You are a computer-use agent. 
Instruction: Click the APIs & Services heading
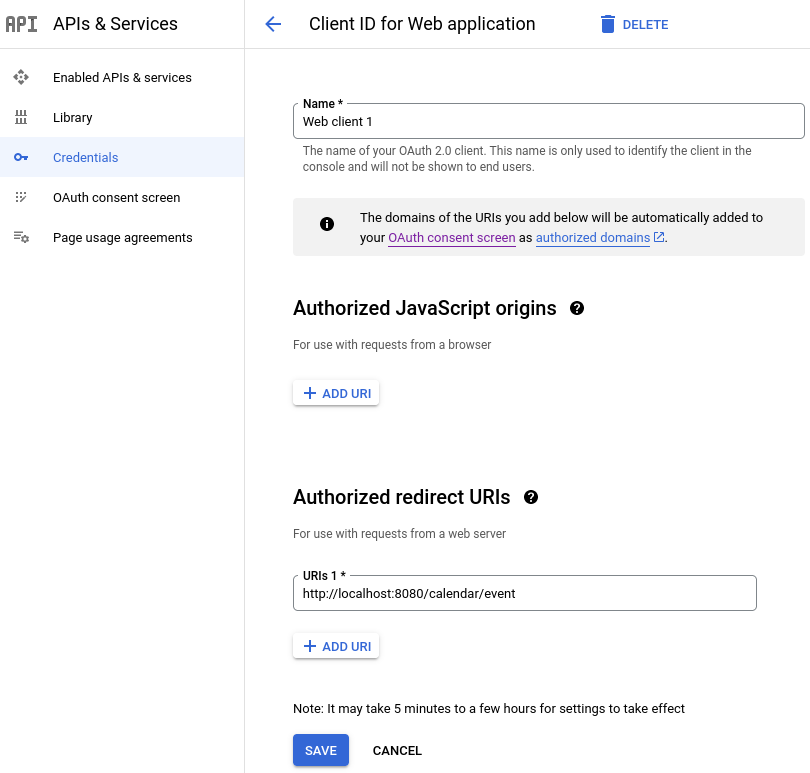115,24
